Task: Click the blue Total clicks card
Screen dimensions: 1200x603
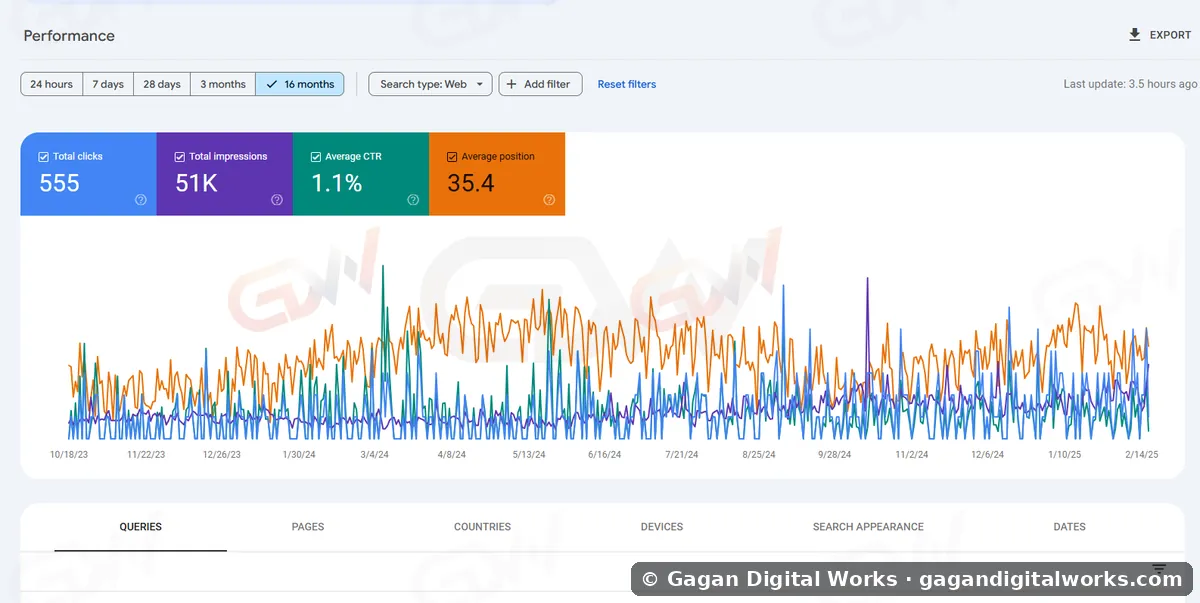Action: click(89, 174)
